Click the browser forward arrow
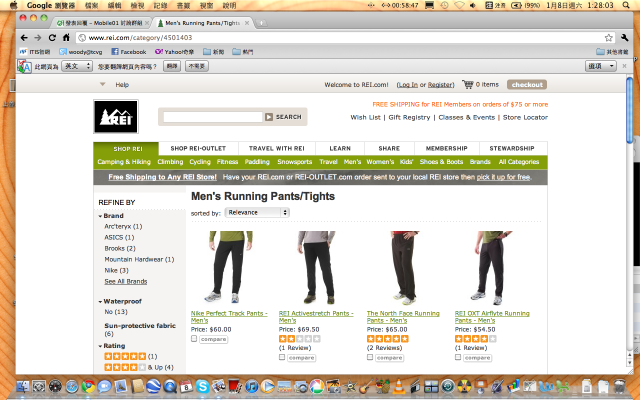The height and width of the screenshot is (400, 640). point(38,38)
